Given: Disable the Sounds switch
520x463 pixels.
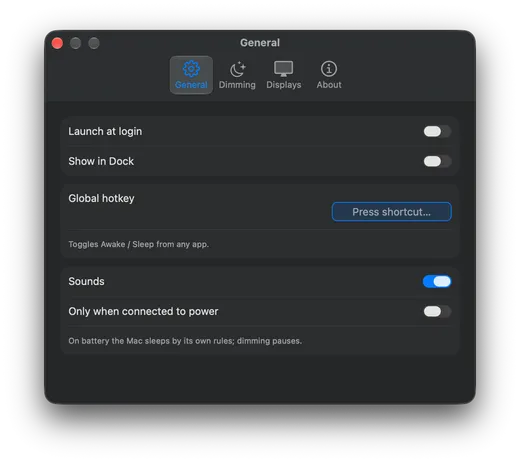Looking at the screenshot, I should (437, 281).
